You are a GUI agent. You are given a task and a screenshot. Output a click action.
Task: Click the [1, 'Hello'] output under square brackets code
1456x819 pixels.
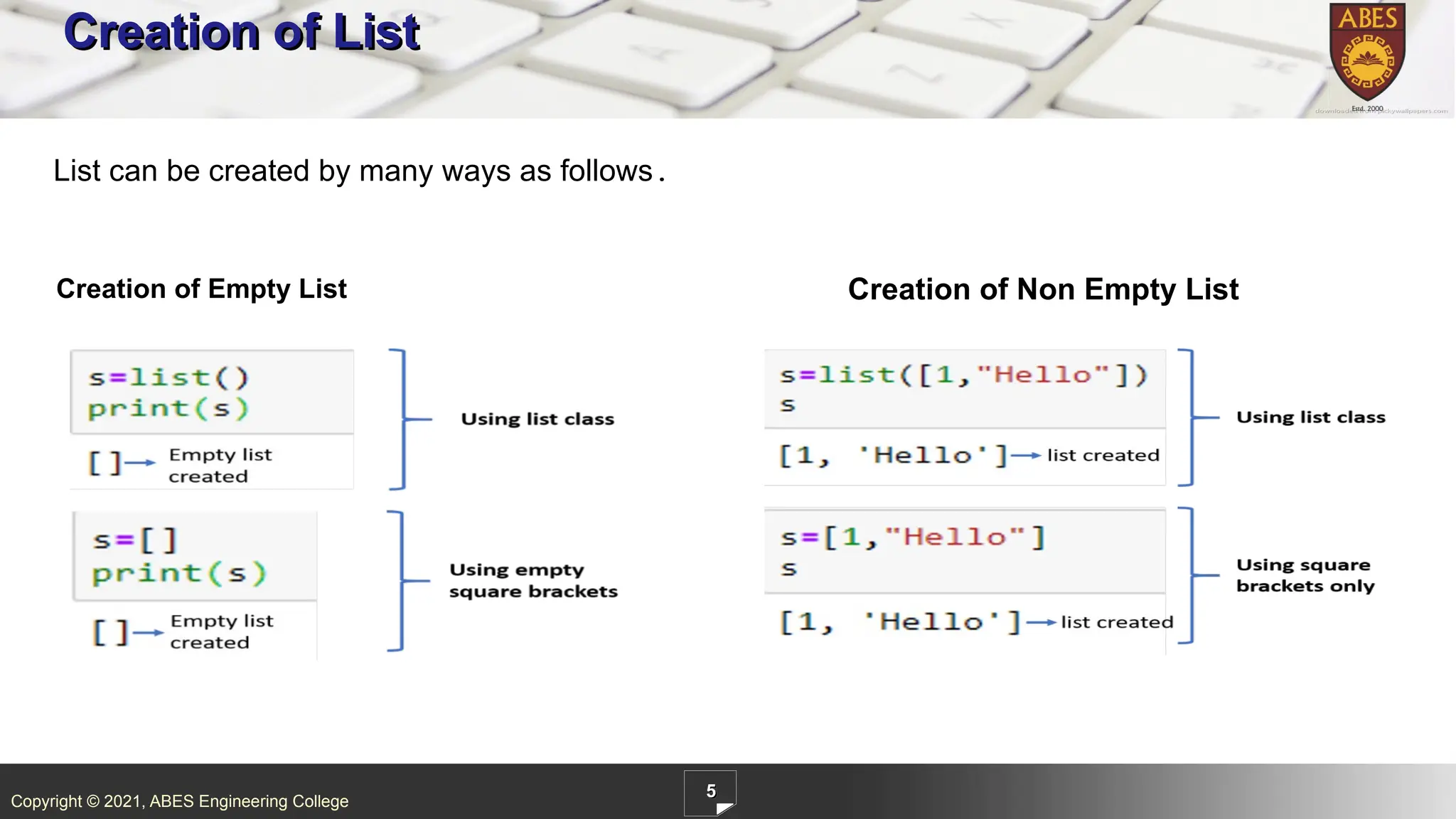pyautogui.click(x=900, y=622)
